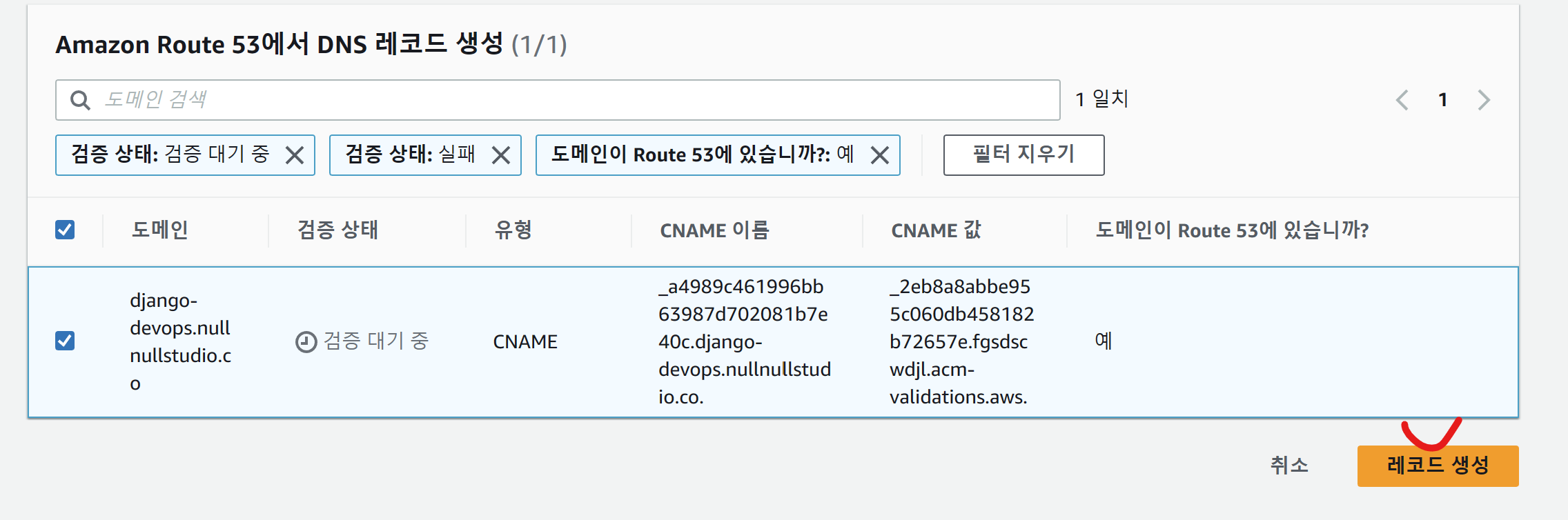The height and width of the screenshot is (520, 1568).
Task: Click the 검증 상태: 실패 filter label
Action: tap(411, 154)
